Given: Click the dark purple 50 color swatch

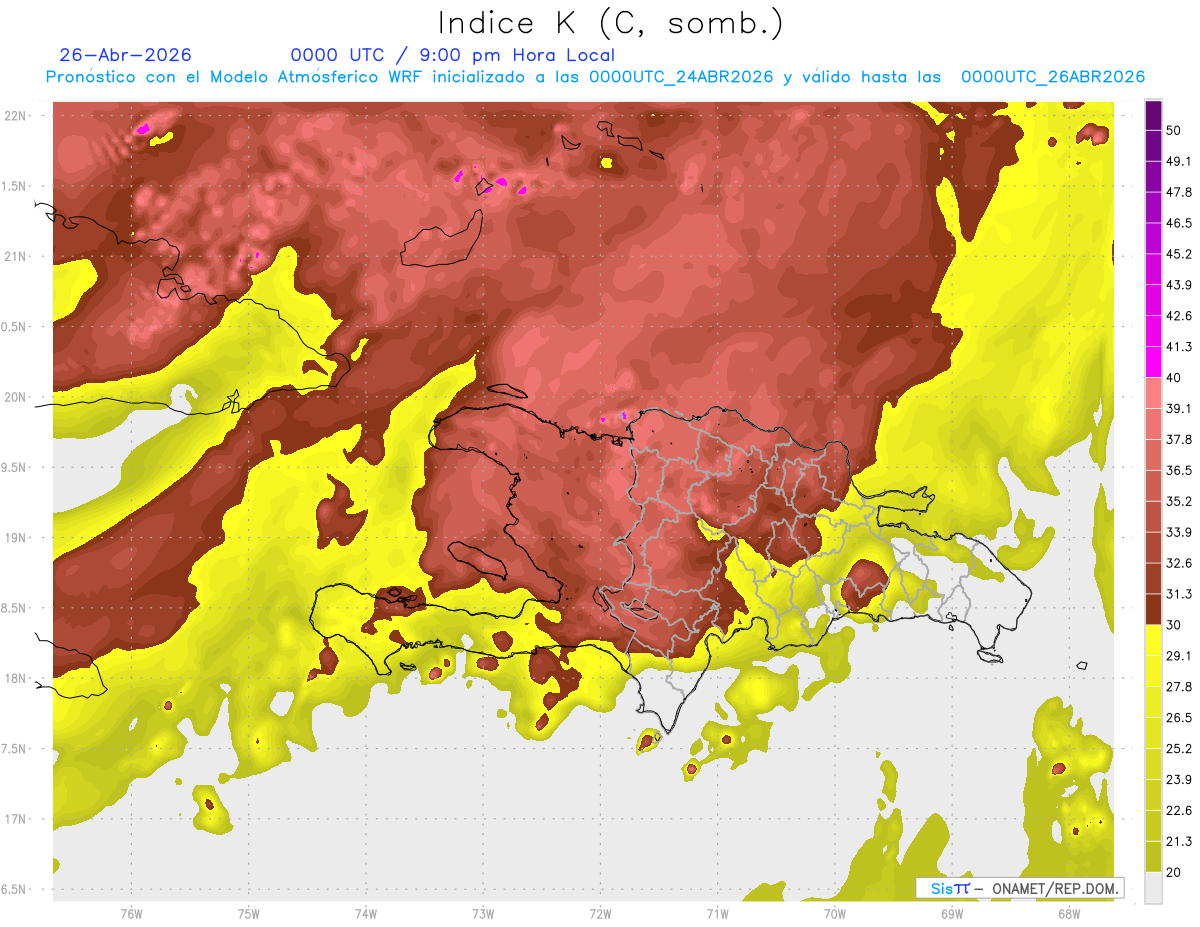Looking at the screenshot, I should (1153, 116).
